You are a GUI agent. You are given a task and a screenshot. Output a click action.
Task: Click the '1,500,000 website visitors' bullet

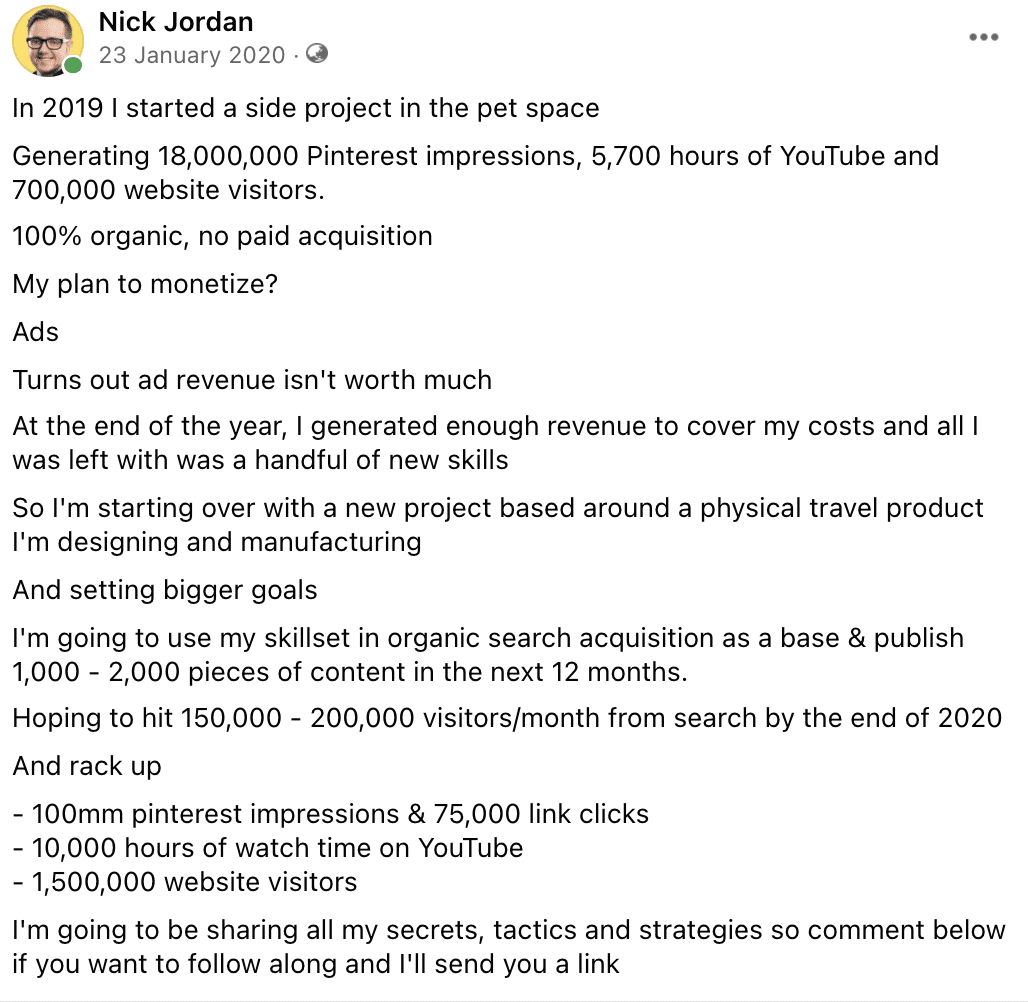pyautogui.click(x=184, y=882)
